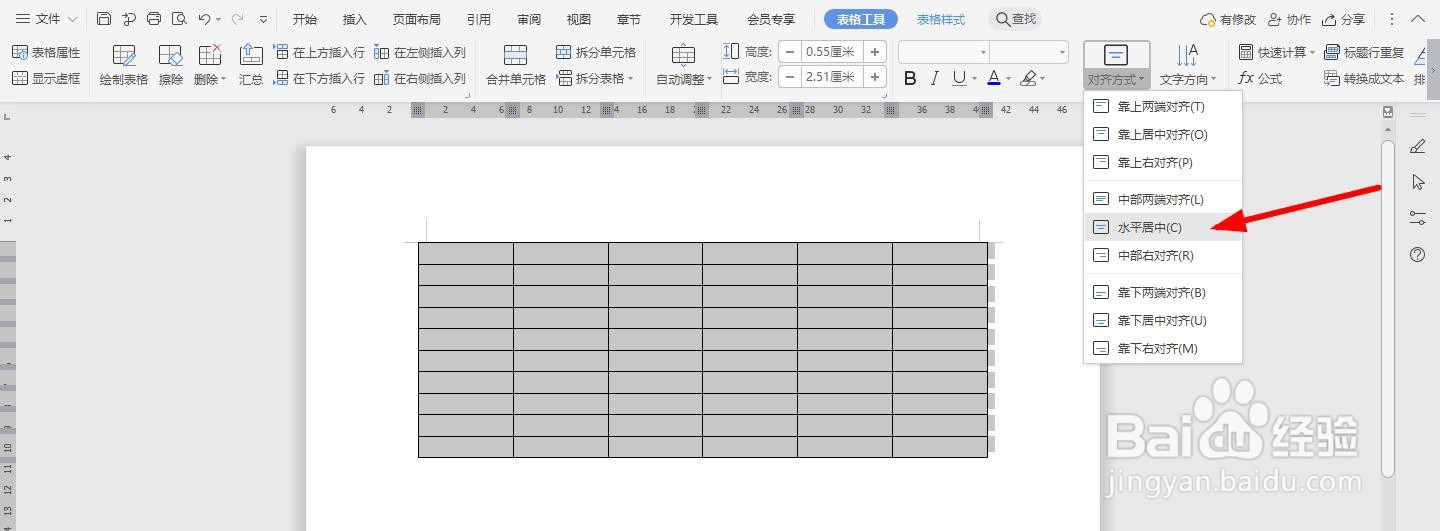Open the underline style dropdown arrow
The height and width of the screenshot is (531, 1440).
tap(974, 78)
